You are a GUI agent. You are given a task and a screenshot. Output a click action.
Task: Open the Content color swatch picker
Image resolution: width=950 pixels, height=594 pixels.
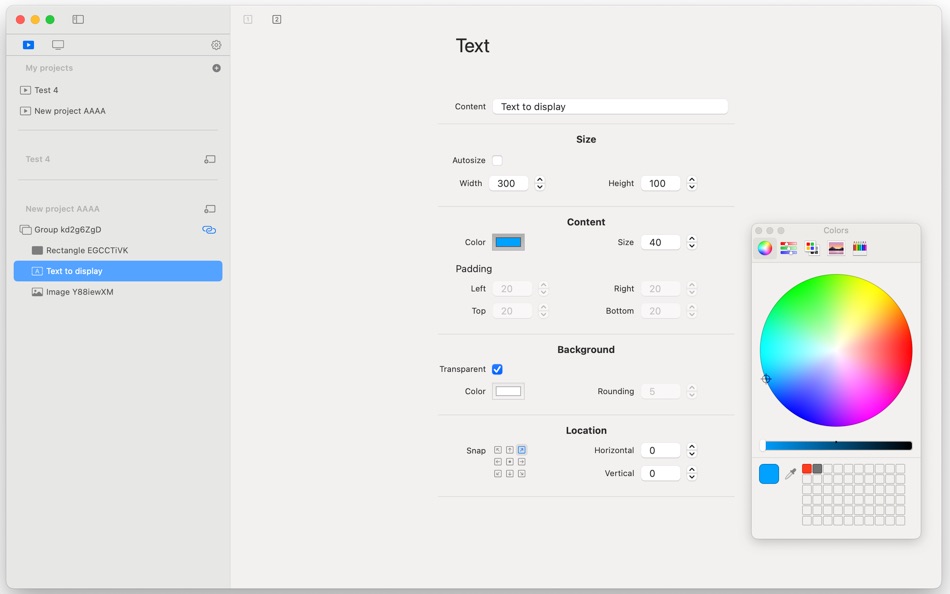(x=508, y=242)
